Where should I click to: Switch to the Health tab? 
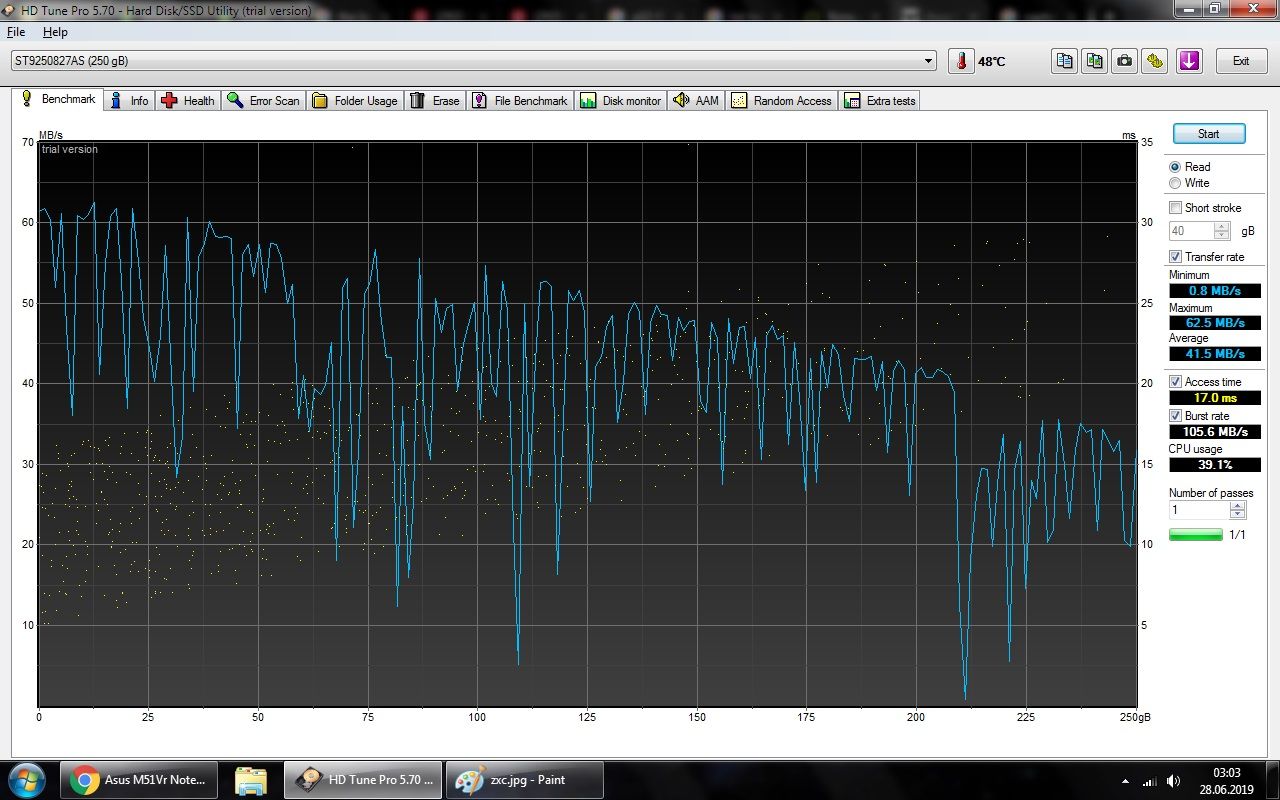point(189,100)
